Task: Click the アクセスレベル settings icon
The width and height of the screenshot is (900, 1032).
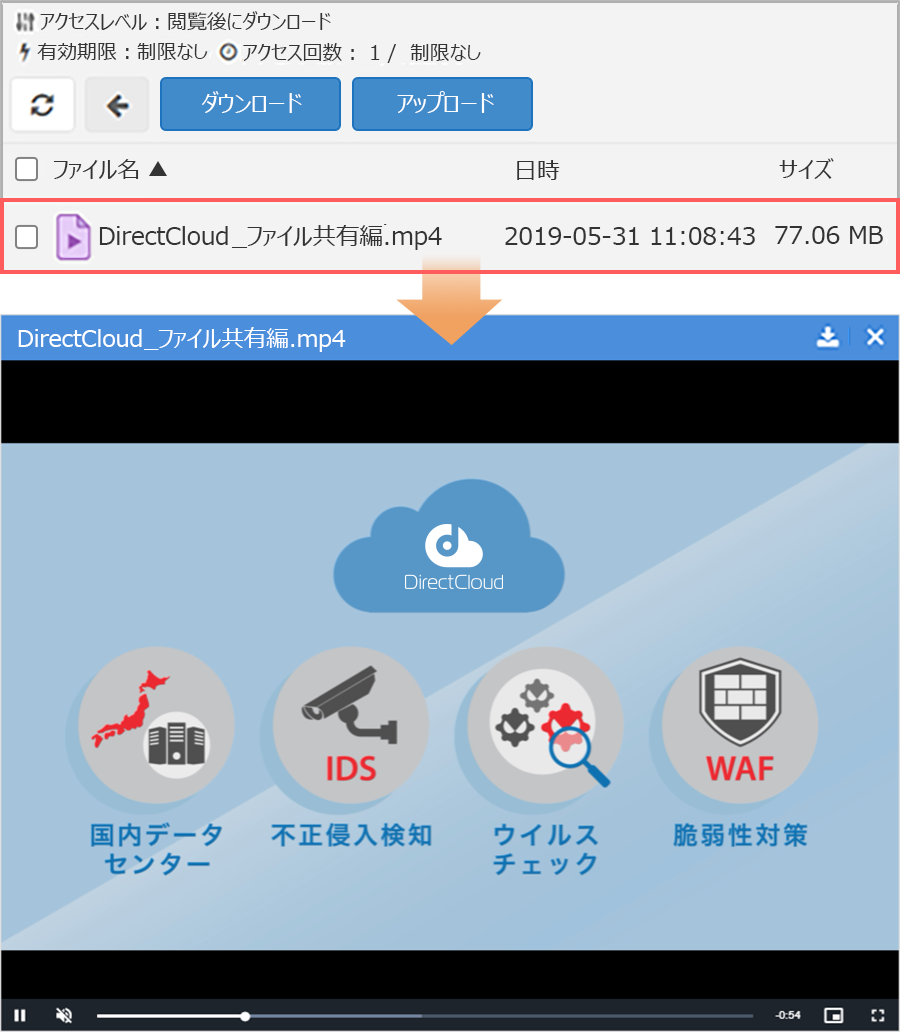Action: (25, 22)
